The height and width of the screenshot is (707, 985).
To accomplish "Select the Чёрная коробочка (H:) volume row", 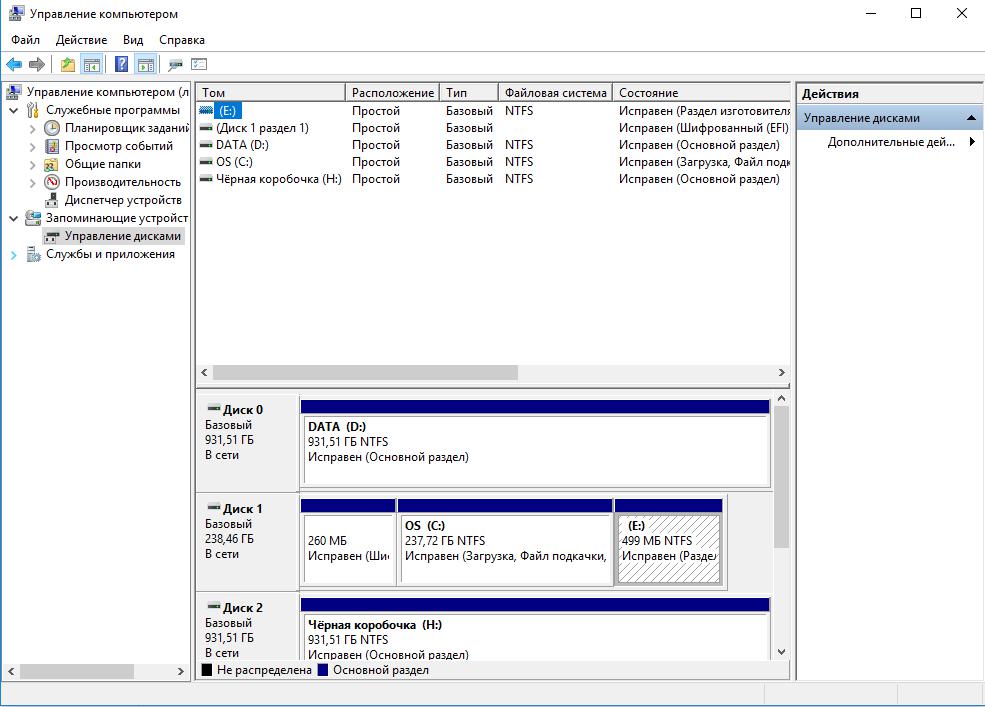I will (x=493, y=179).
